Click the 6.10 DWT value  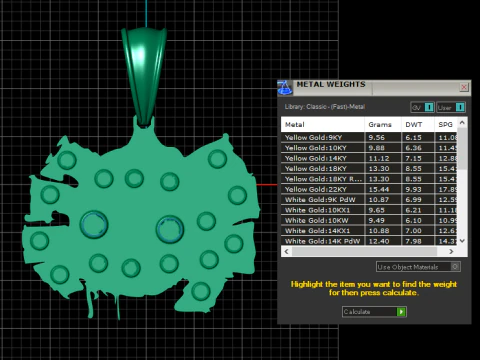coord(413,220)
